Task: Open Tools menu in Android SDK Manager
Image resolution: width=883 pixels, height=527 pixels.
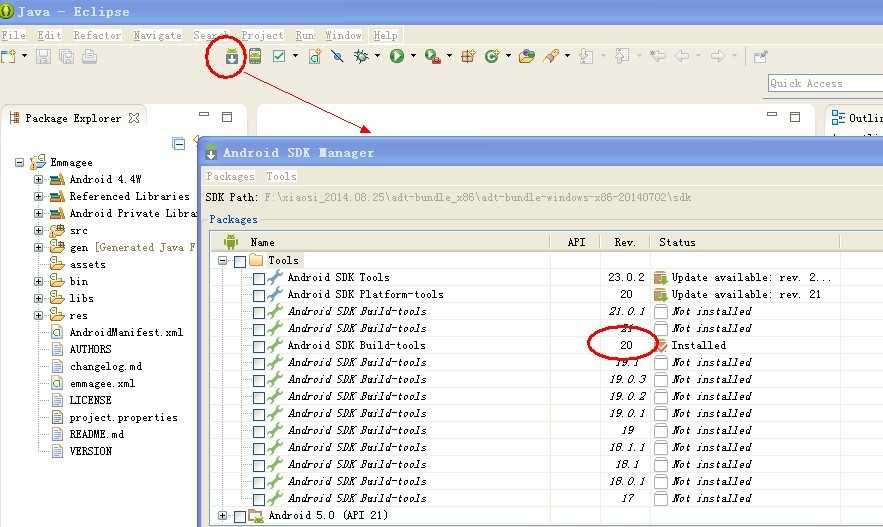Action: tap(281, 176)
